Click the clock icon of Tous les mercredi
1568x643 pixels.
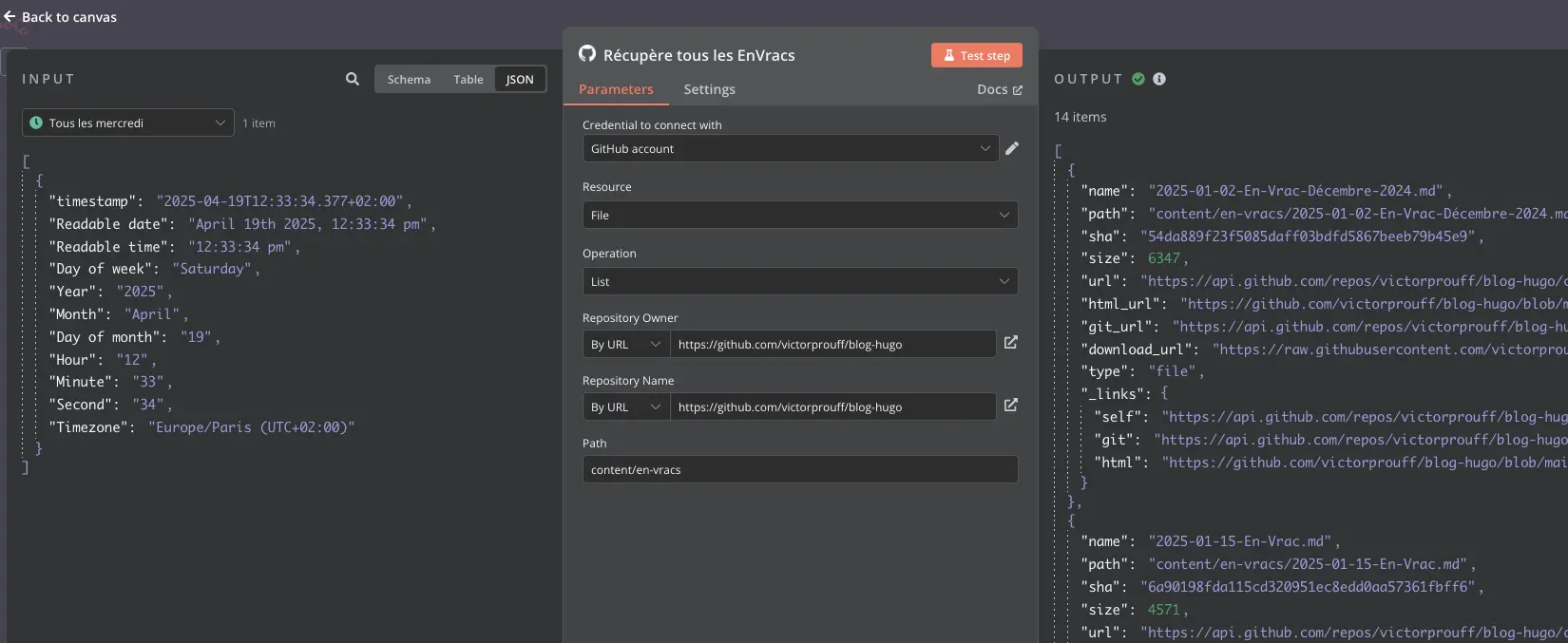point(36,123)
